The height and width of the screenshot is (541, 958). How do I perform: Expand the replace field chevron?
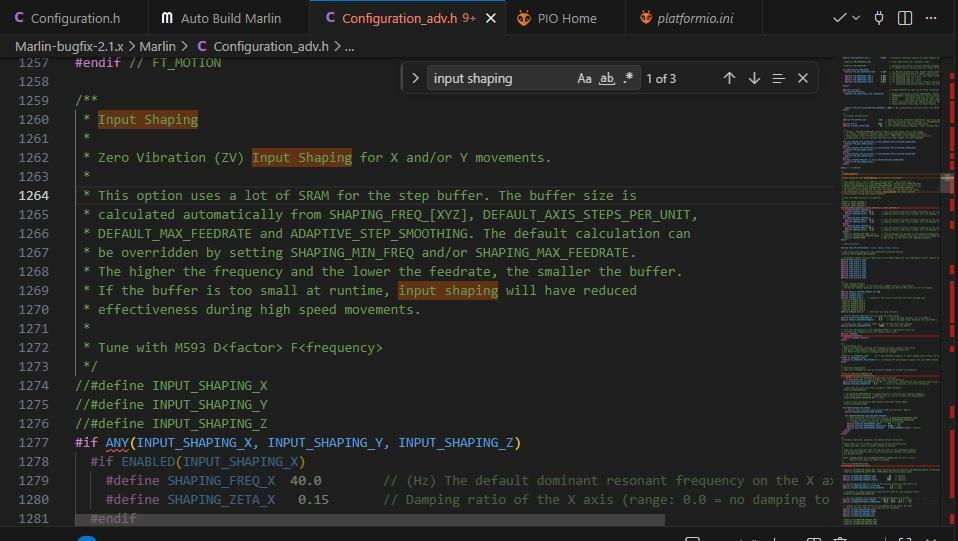point(415,78)
